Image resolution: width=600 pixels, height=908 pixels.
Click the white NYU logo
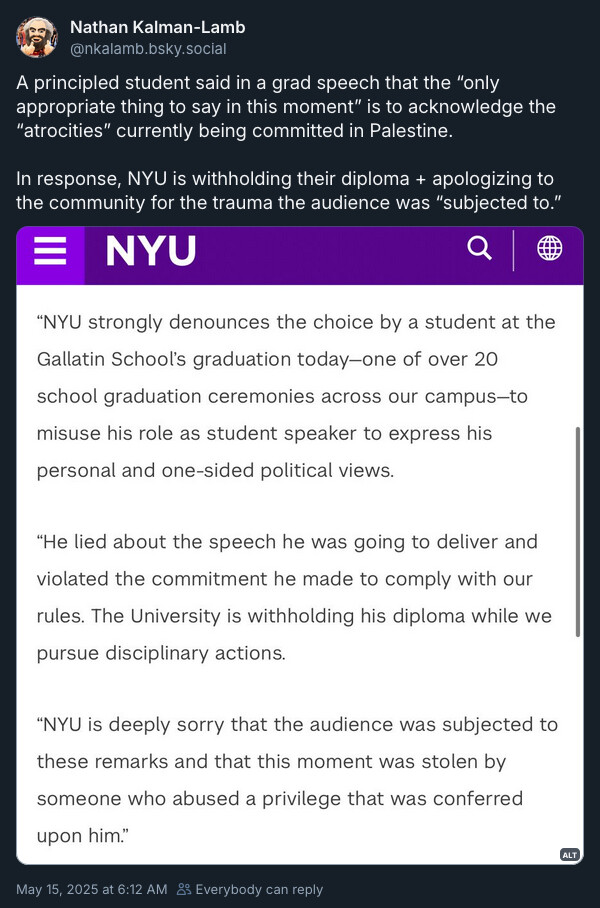(151, 251)
